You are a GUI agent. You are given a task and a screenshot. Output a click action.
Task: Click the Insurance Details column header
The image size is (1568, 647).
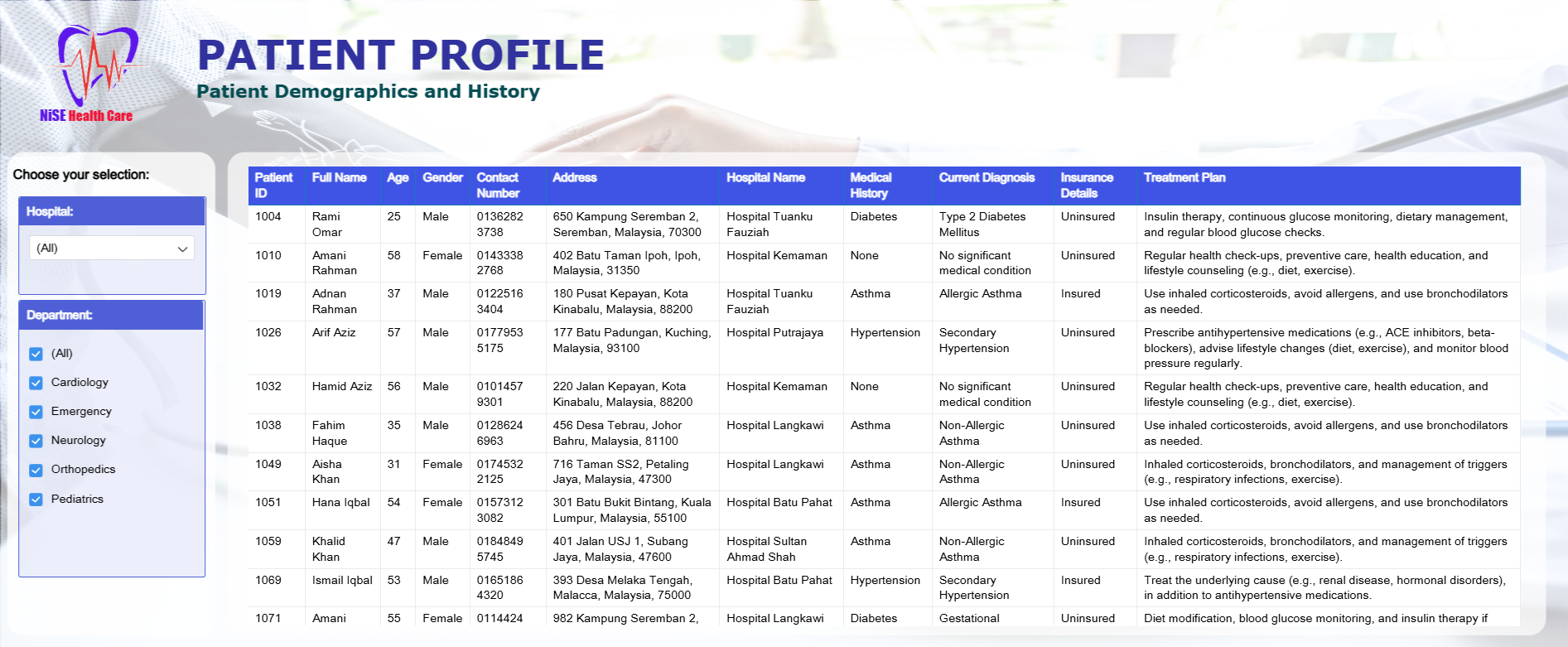tap(1086, 186)
